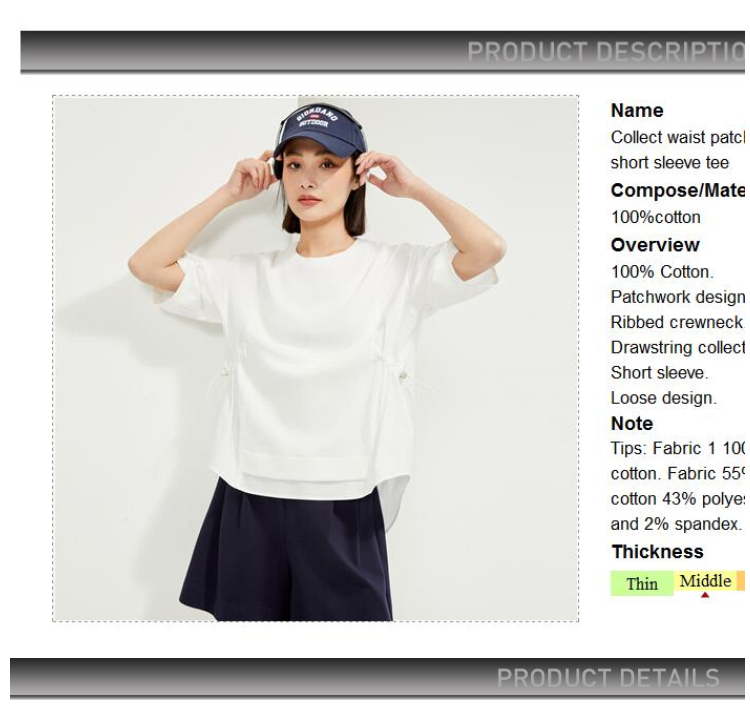Image resolution: width=750 pixels, height=718 pixels.
Task: Click the Ribbed crewneck line
Action: [x=678, y=322]
